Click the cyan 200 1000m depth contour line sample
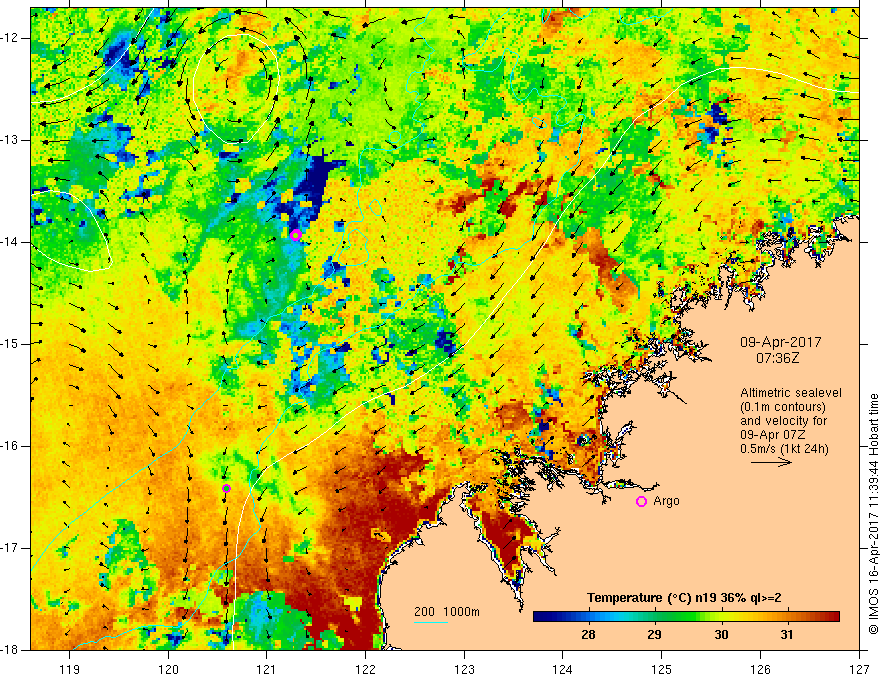Image resolution: width=880 pixels, height=680 pixels. [x=430, y=623]
